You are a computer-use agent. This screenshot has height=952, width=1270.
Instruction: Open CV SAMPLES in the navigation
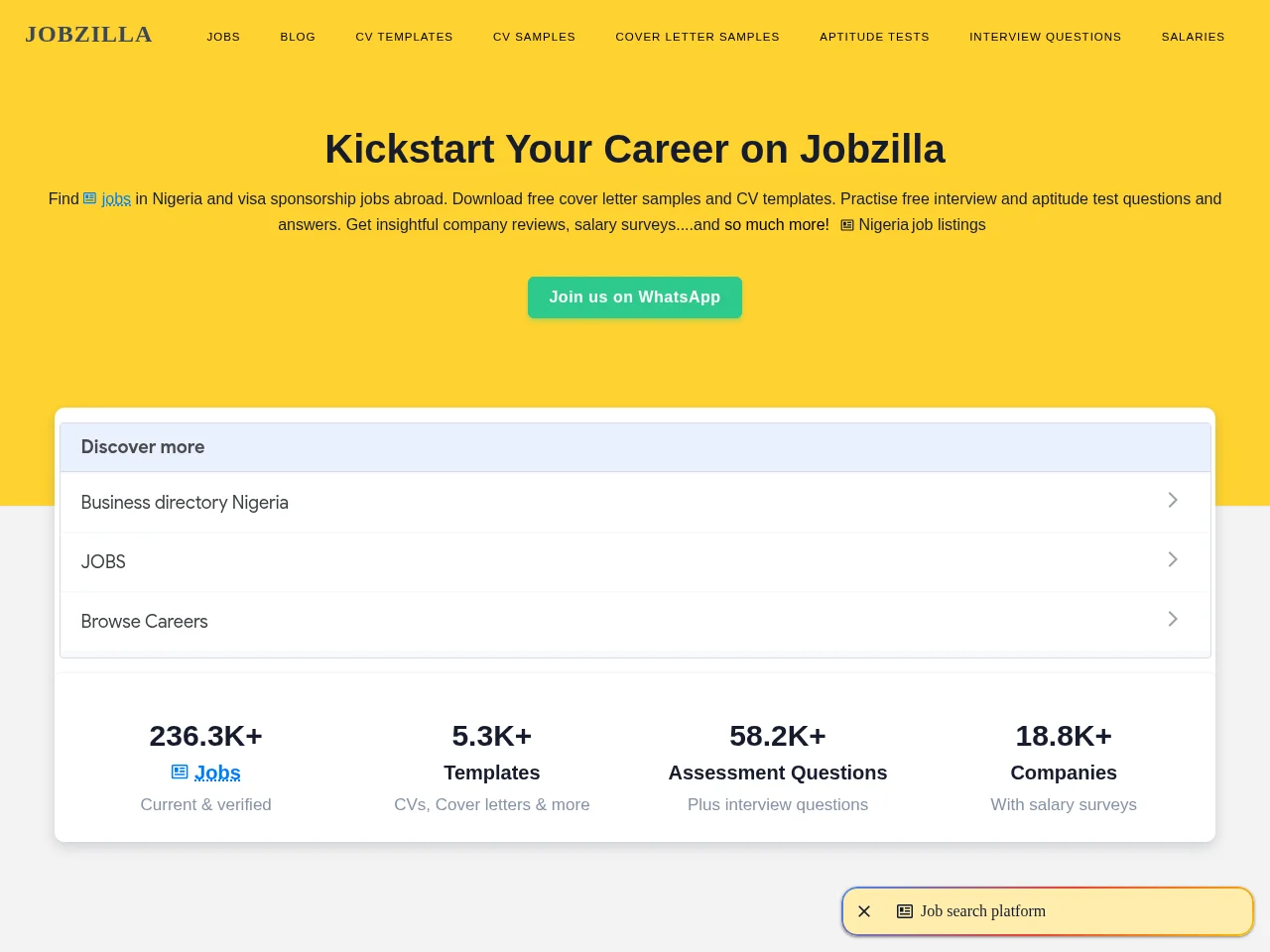[534, 37]
